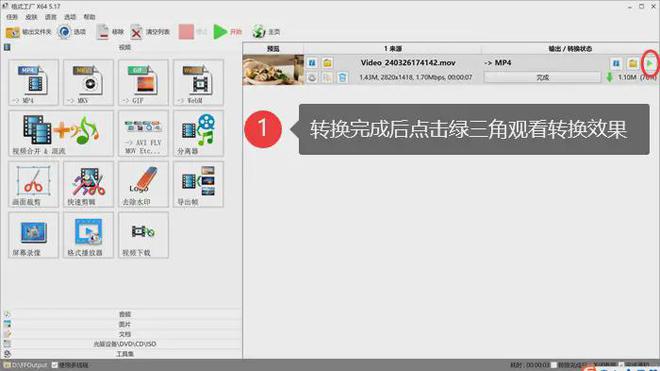Click the file name Video_240326174142.mov
660x371 pixels.
click(408, 63)
